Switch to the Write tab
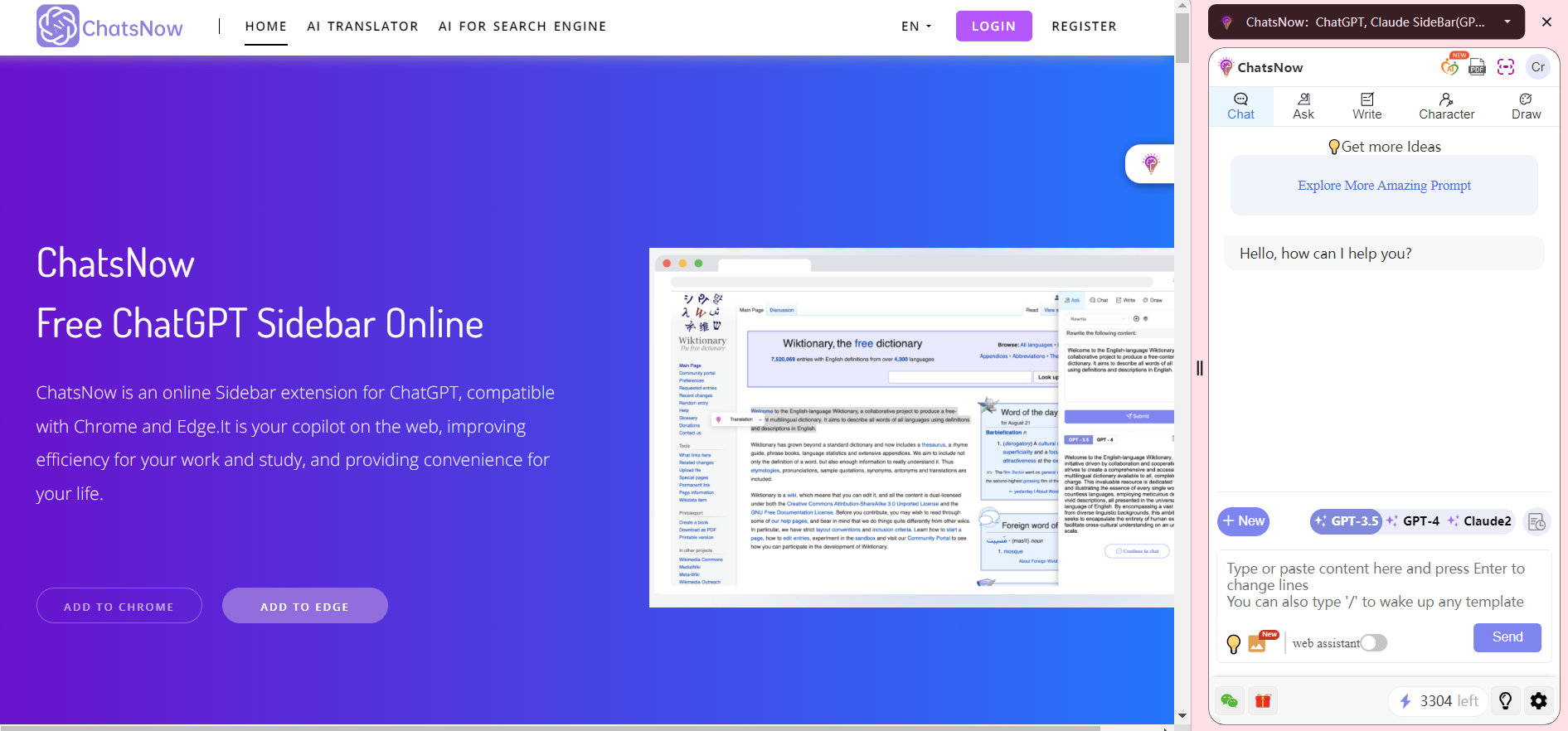1568x731 pixels. (1367, 107)
